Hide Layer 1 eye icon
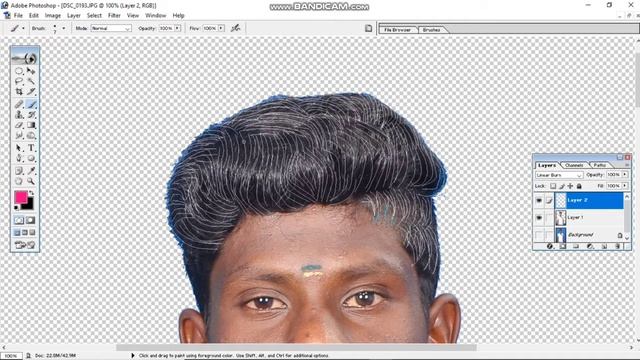 [x=539, y=218]
